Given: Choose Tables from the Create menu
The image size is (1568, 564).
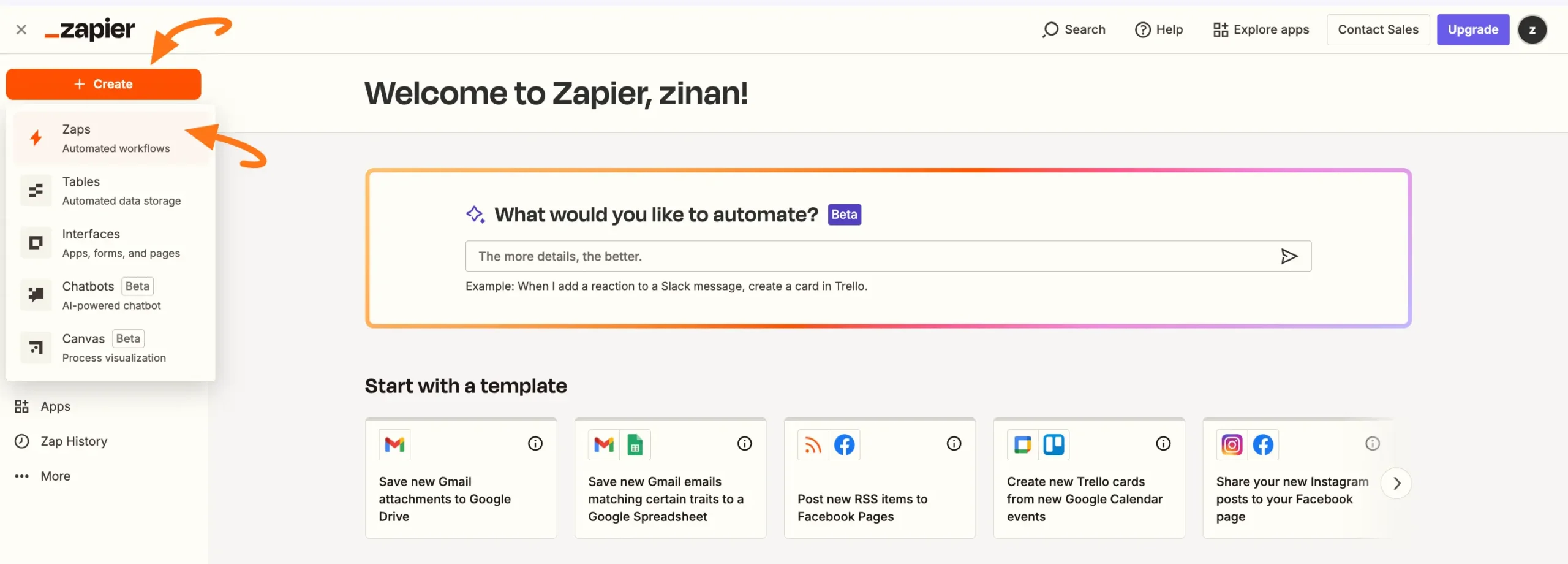Looking at the screenshot, I should 111,191.
